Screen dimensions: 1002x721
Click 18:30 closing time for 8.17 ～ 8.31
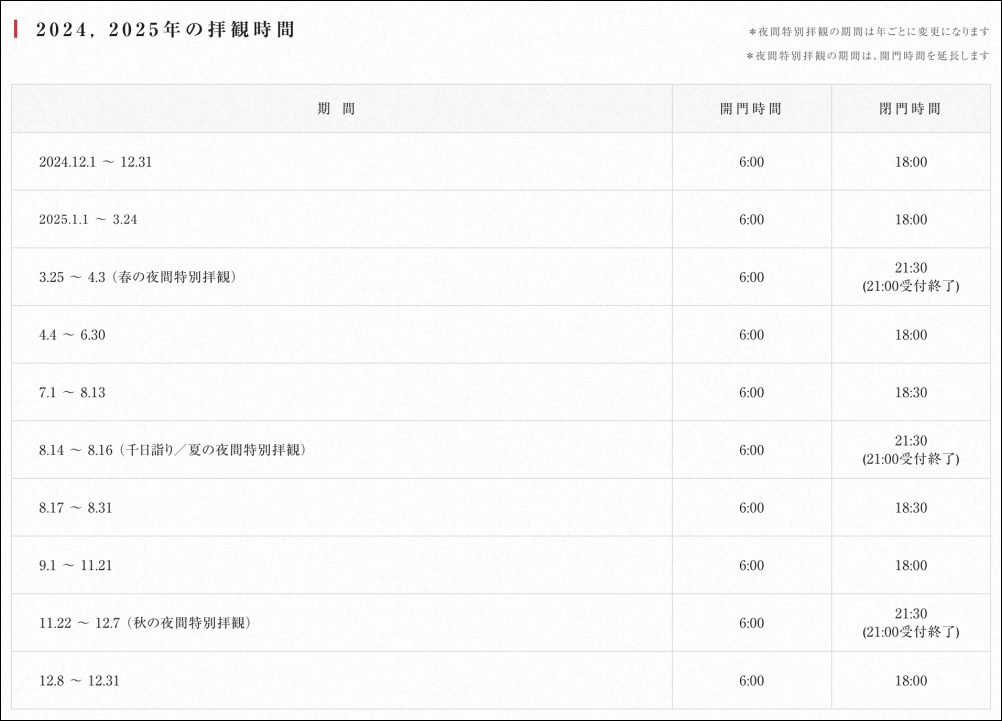pos(911,508)
